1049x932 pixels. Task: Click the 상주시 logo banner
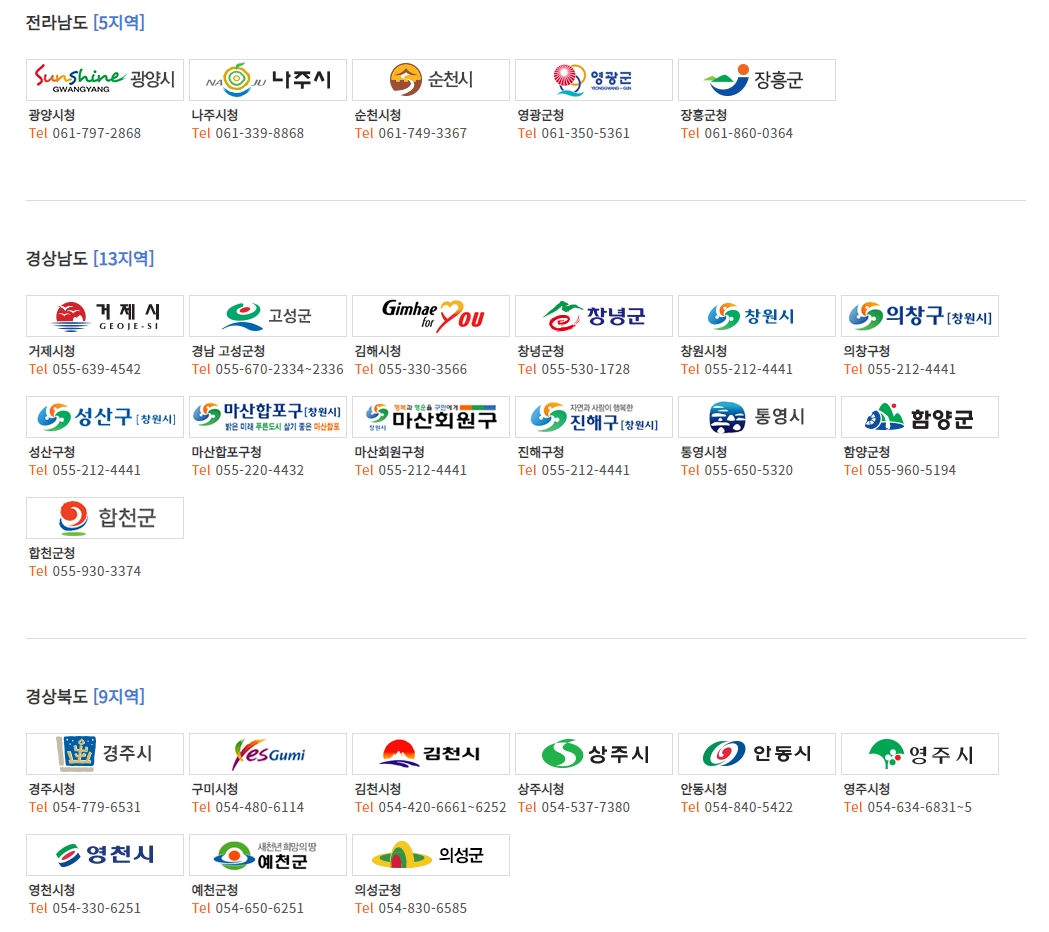point(594,754)
